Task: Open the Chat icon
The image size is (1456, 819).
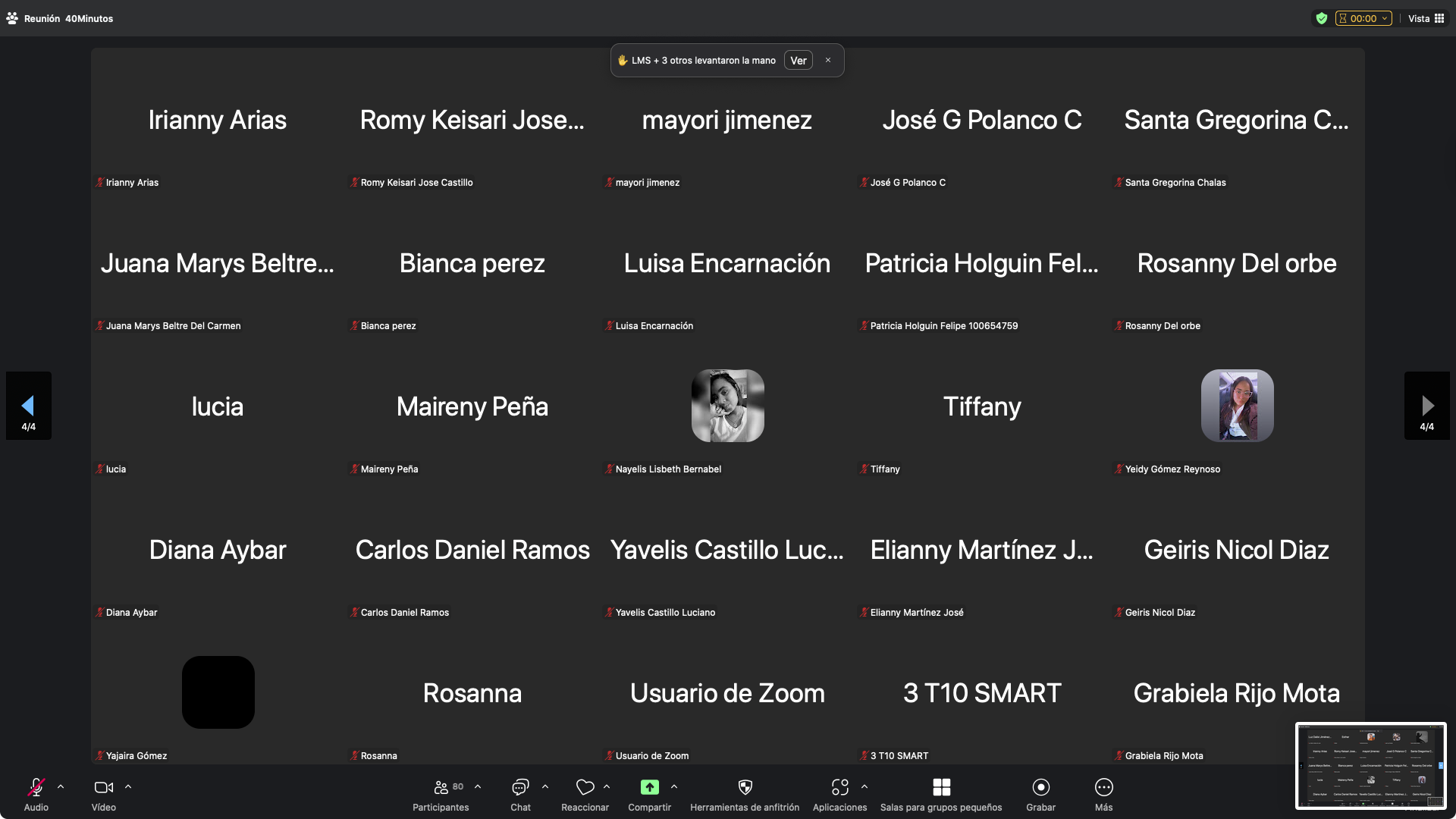Action: pos(520,787)
